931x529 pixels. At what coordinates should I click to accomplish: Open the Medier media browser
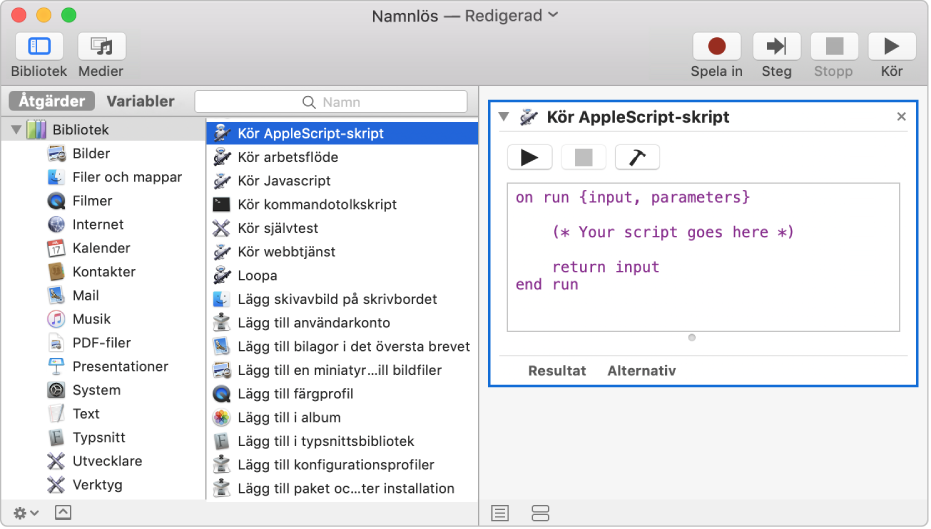point(100,47)
